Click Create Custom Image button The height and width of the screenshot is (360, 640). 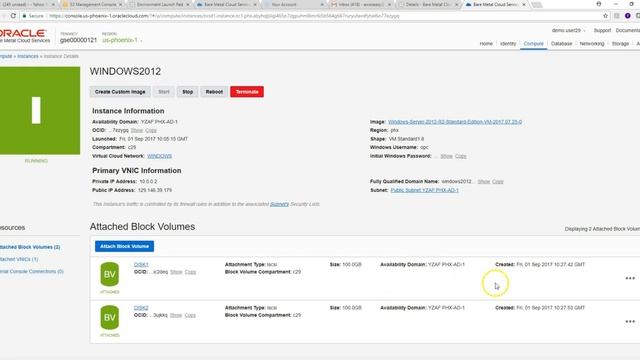(x=120, y=92)
